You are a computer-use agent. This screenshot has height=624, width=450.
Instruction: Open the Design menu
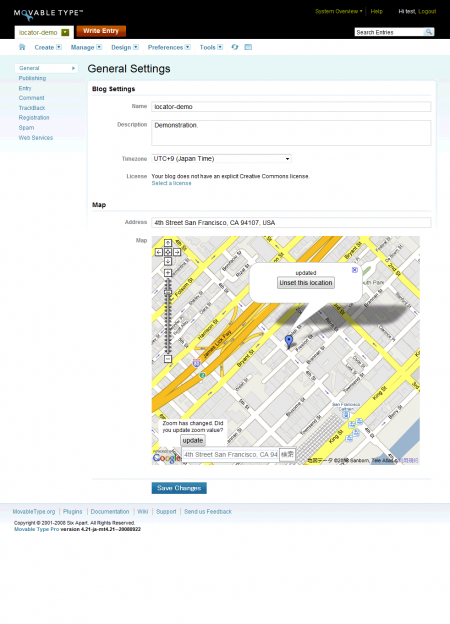121,47
